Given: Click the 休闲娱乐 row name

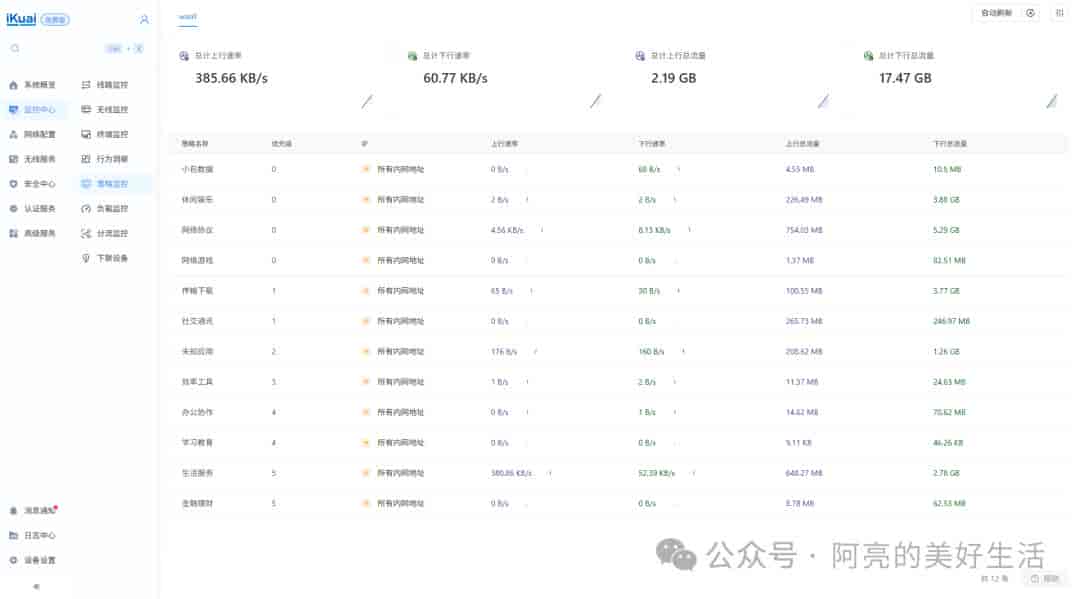Looking at the screenshot, I should [x=197, y=200].
